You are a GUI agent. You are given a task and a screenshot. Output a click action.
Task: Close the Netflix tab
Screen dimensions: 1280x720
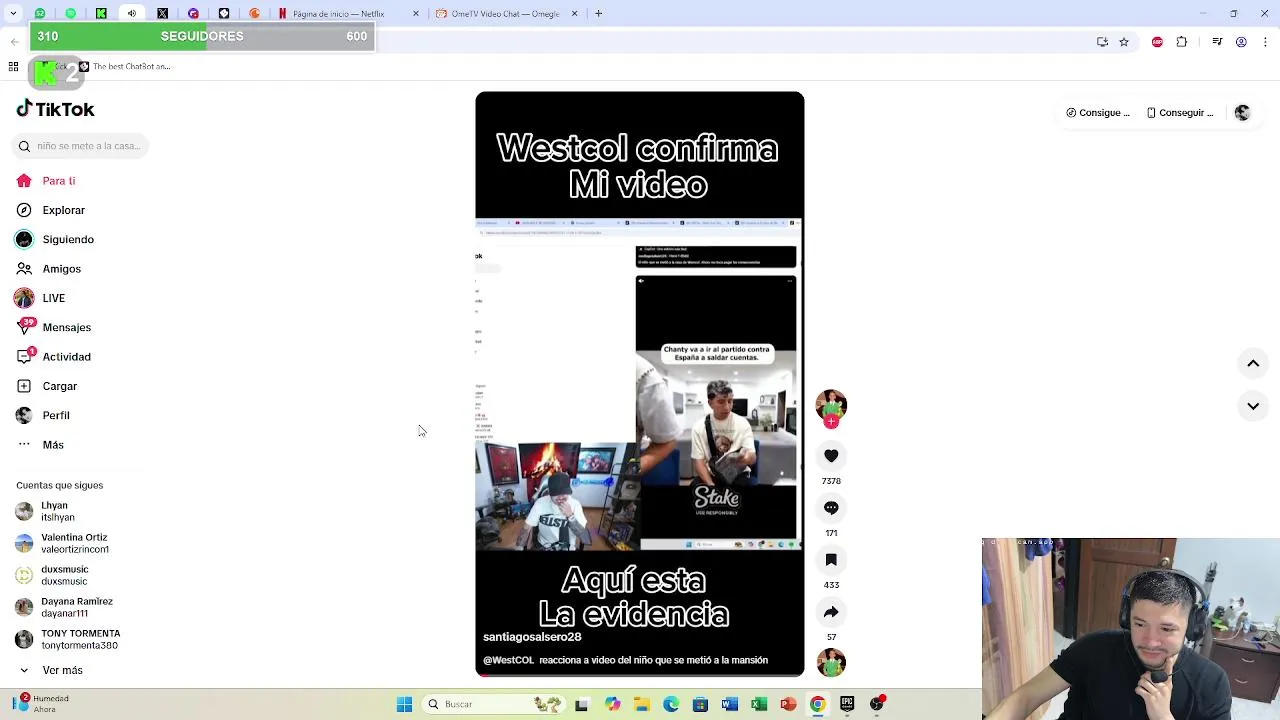(x=416, y=14)
